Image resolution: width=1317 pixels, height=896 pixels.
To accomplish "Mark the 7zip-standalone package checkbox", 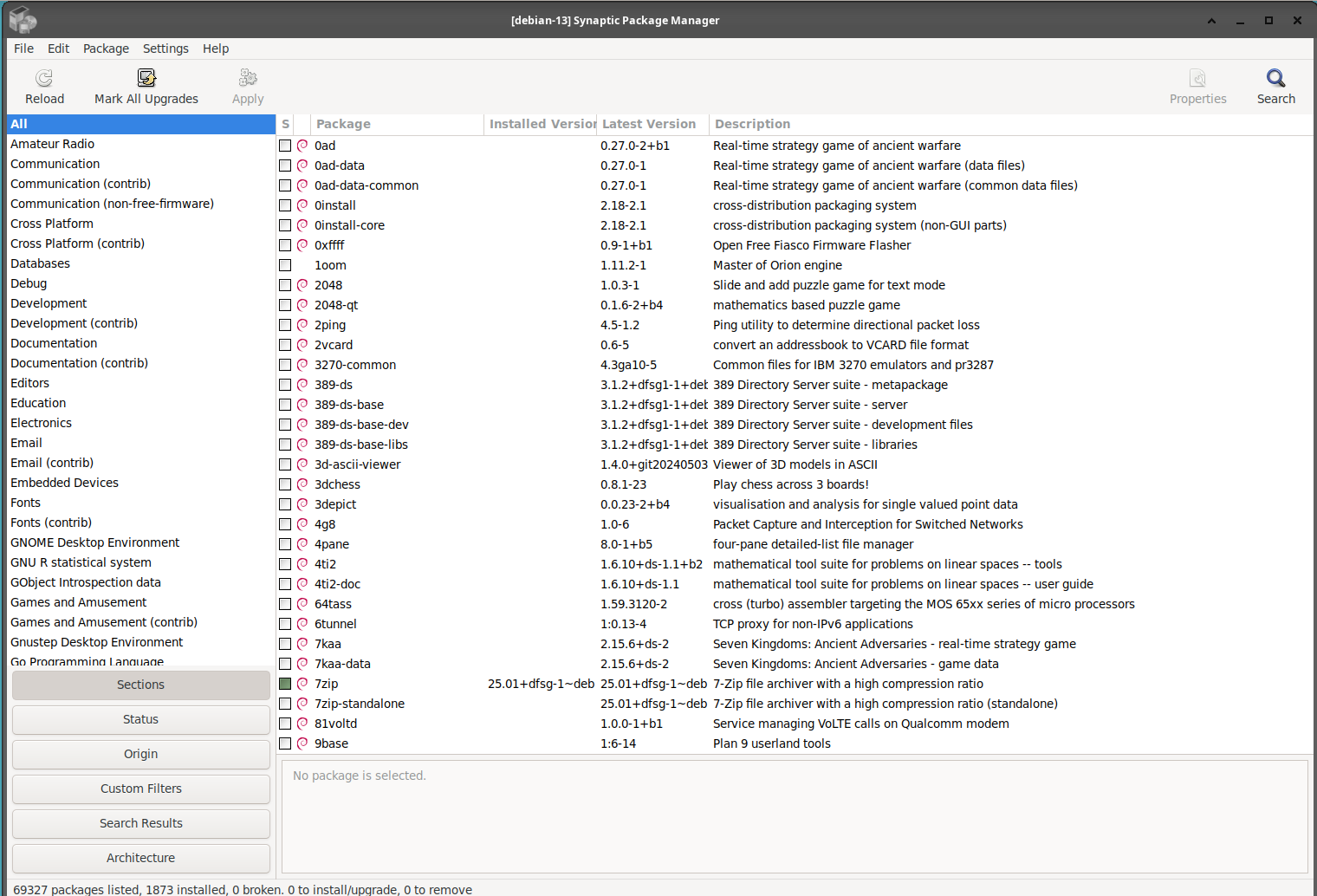I will point(285,704).
